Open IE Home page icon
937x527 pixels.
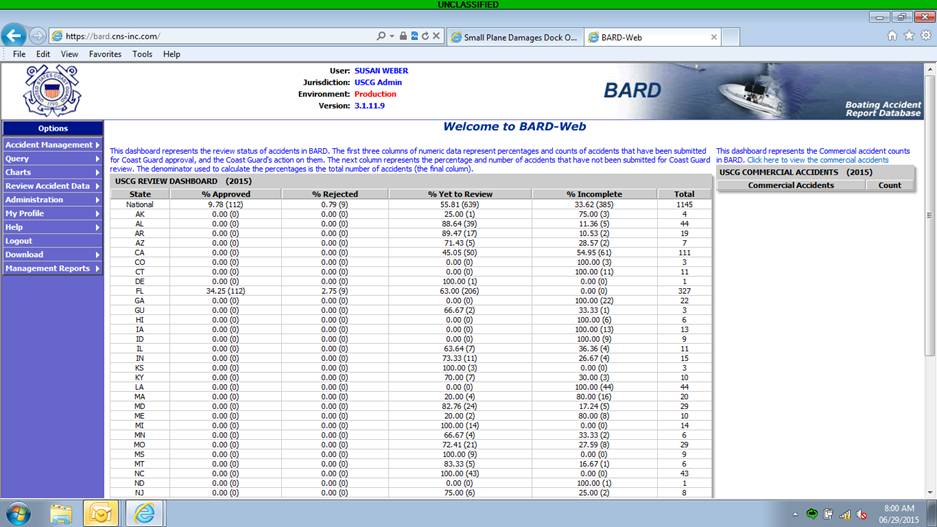[892, 36]
